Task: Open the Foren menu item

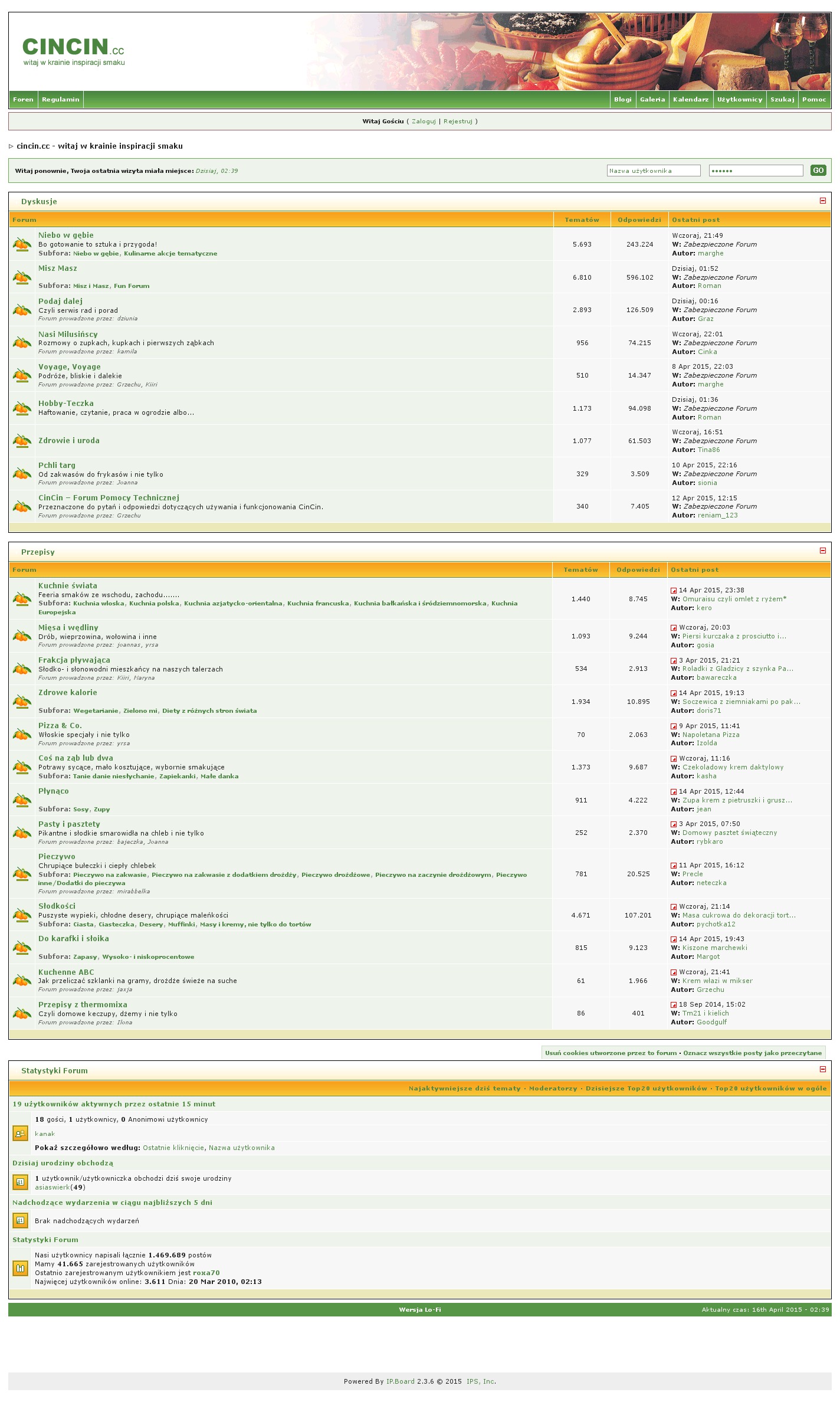Action: click(x=24, y=99)
